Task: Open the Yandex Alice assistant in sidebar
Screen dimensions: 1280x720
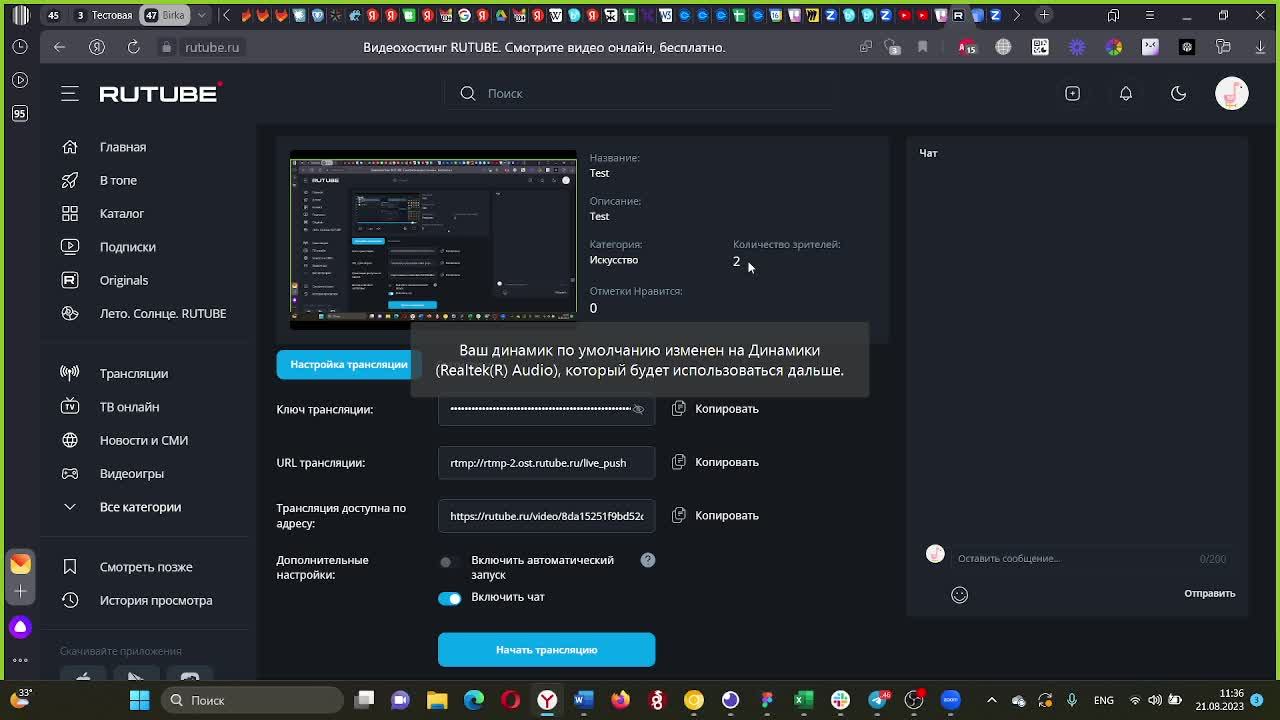Action: click(x=20, y=627)
